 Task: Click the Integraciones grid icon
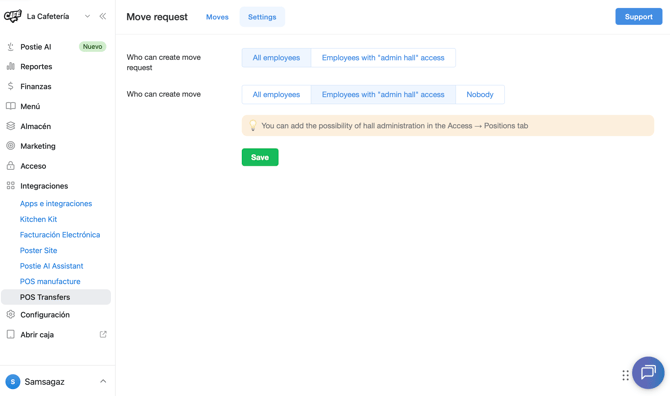point(11,185)
